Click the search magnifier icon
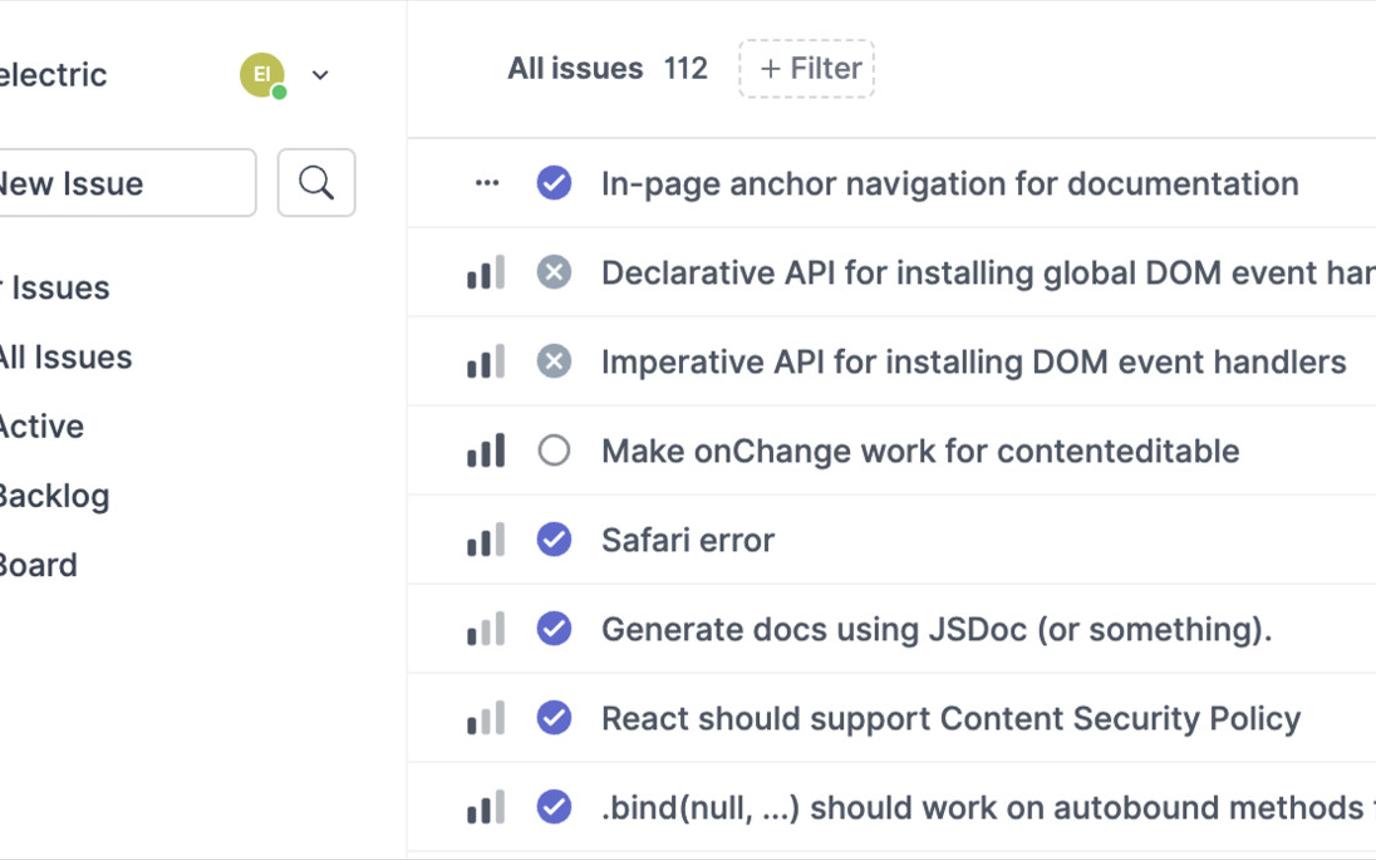This screenshot has width=1376, height=860. [x=316, y=183]
